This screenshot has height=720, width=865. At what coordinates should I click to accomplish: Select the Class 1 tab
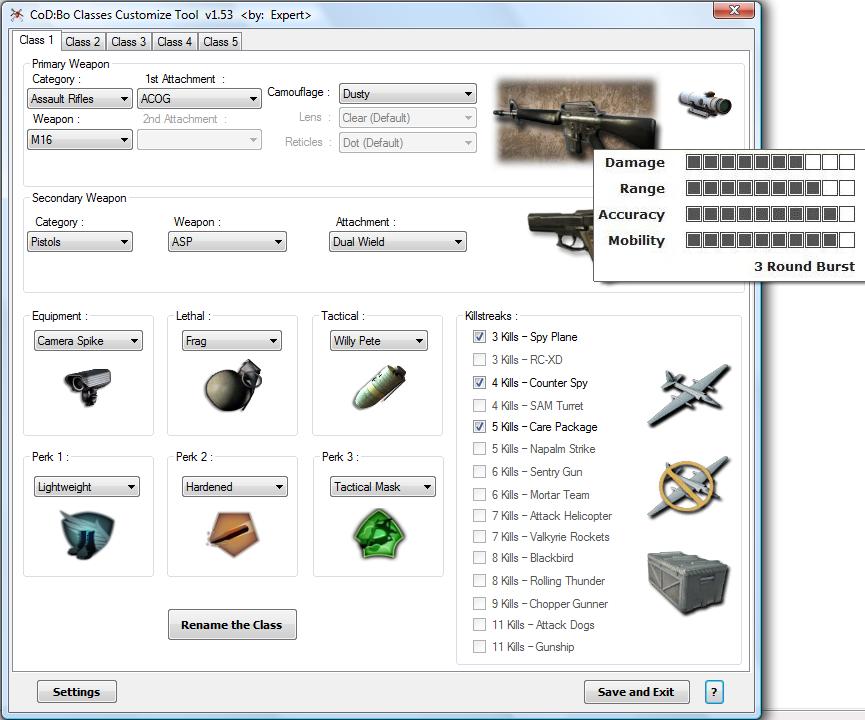pos(36,40)
